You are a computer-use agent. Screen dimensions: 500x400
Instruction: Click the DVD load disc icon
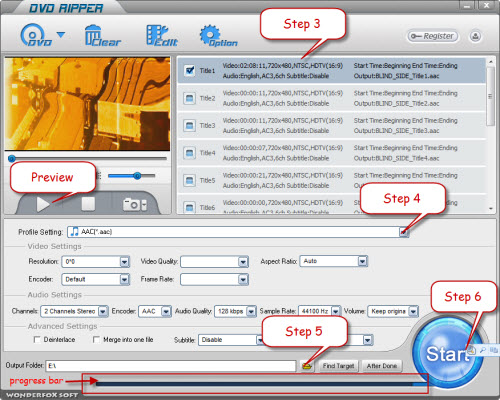tap(36, 35)
